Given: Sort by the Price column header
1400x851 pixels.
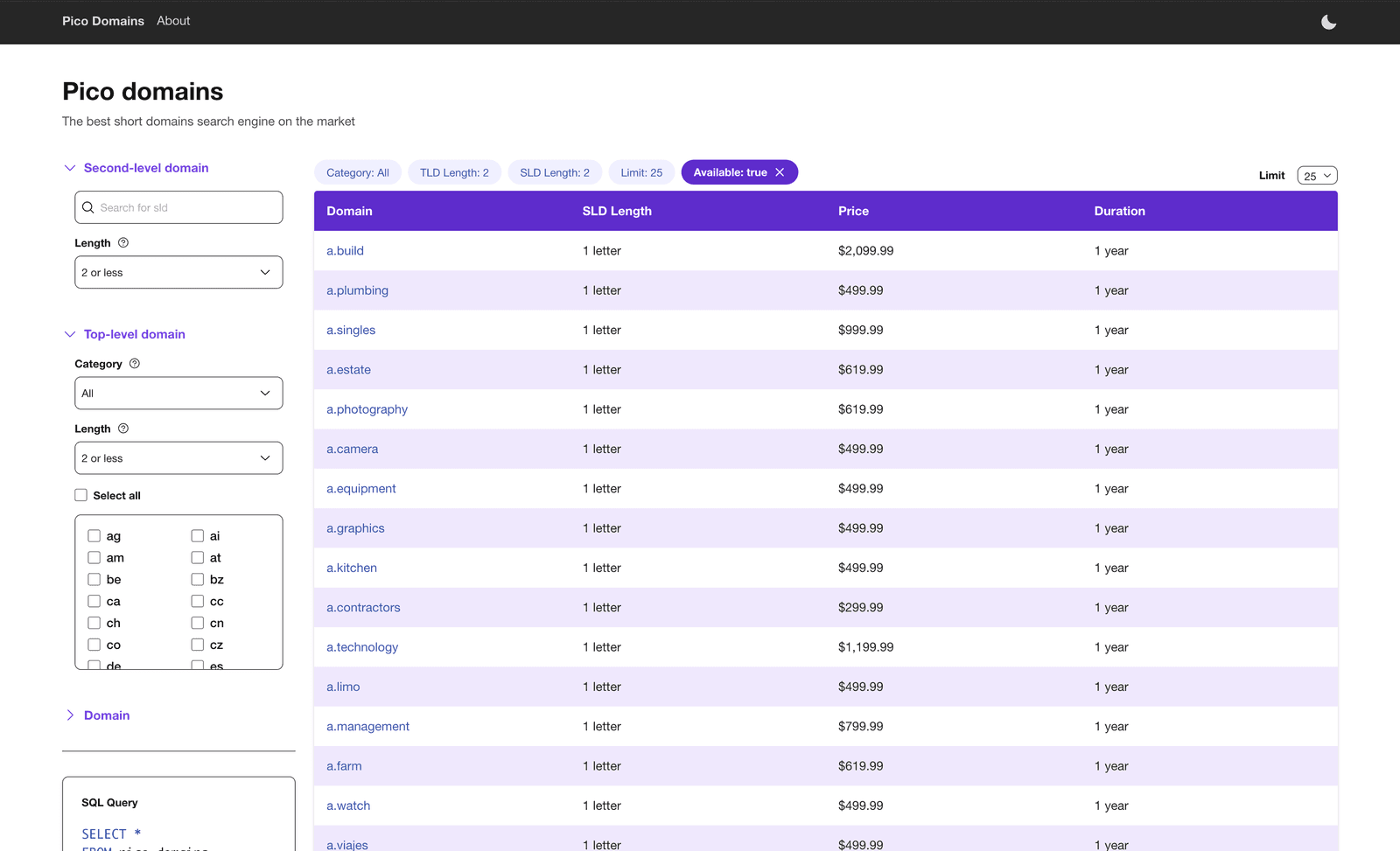Looking at the screenshot, I should (x=853, y=211).
